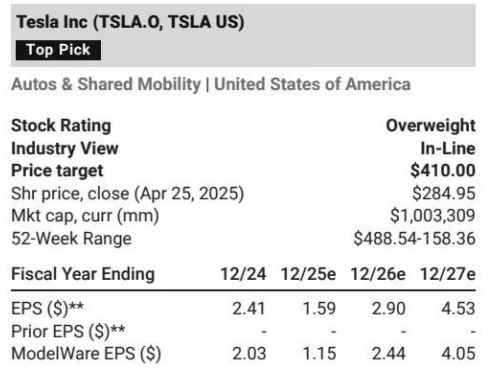Select the Overweight stock rating value
The image size is (494, 377).
coord(431,126)
